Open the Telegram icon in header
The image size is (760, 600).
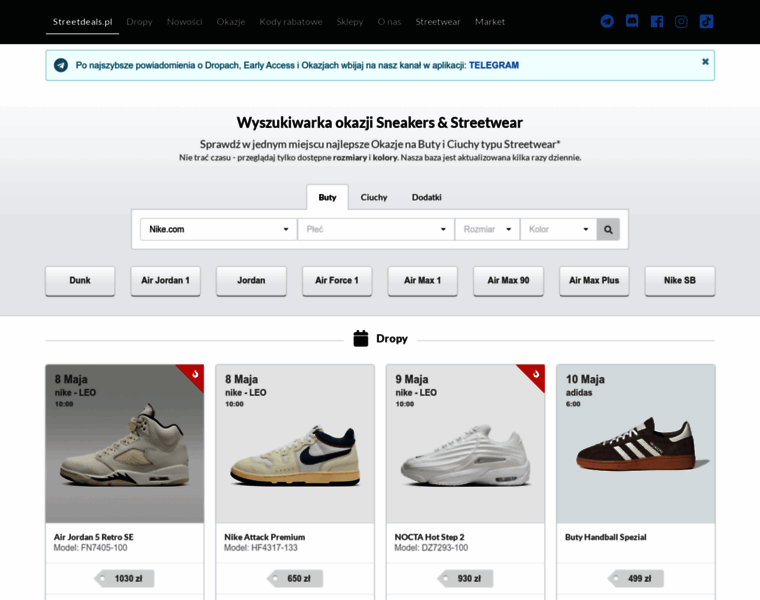[x=607, y=21]
